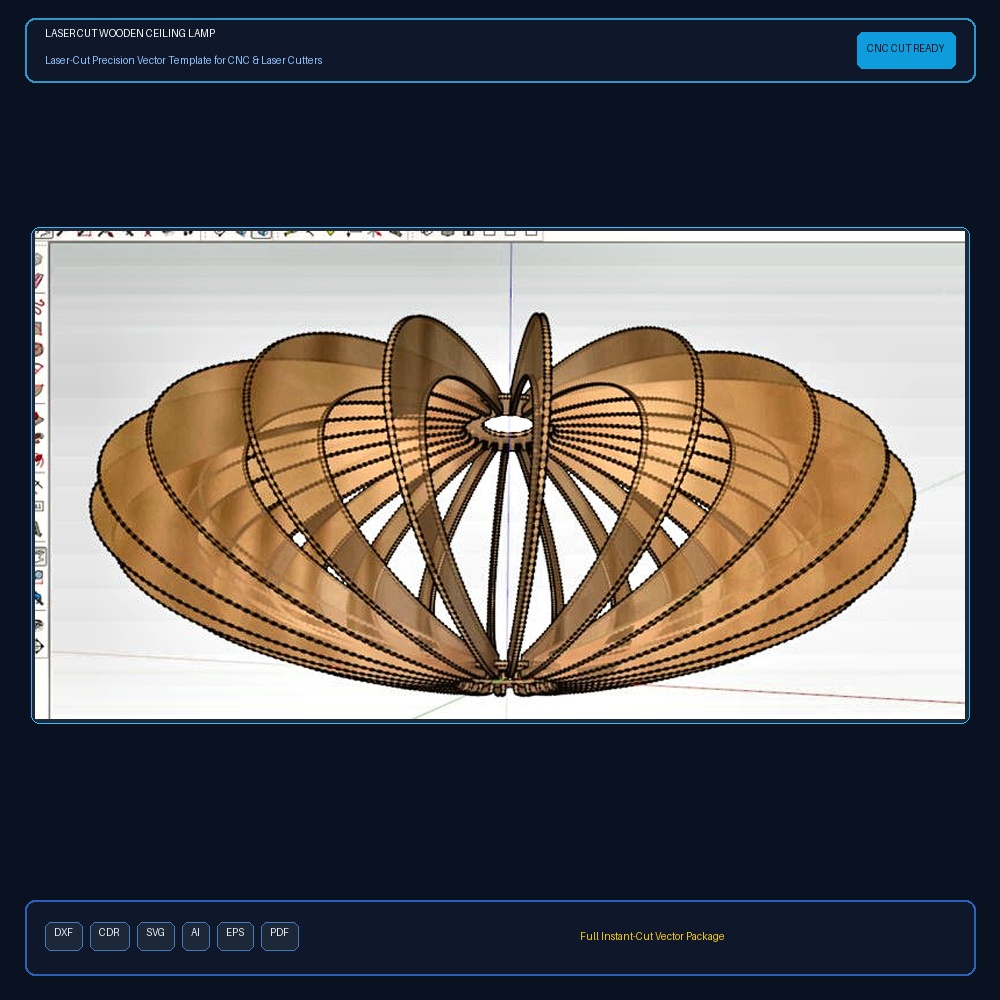Select the Look Around eye tool
The height and width of the screenshot is (1000, 1000).
[x=39, y=624]
